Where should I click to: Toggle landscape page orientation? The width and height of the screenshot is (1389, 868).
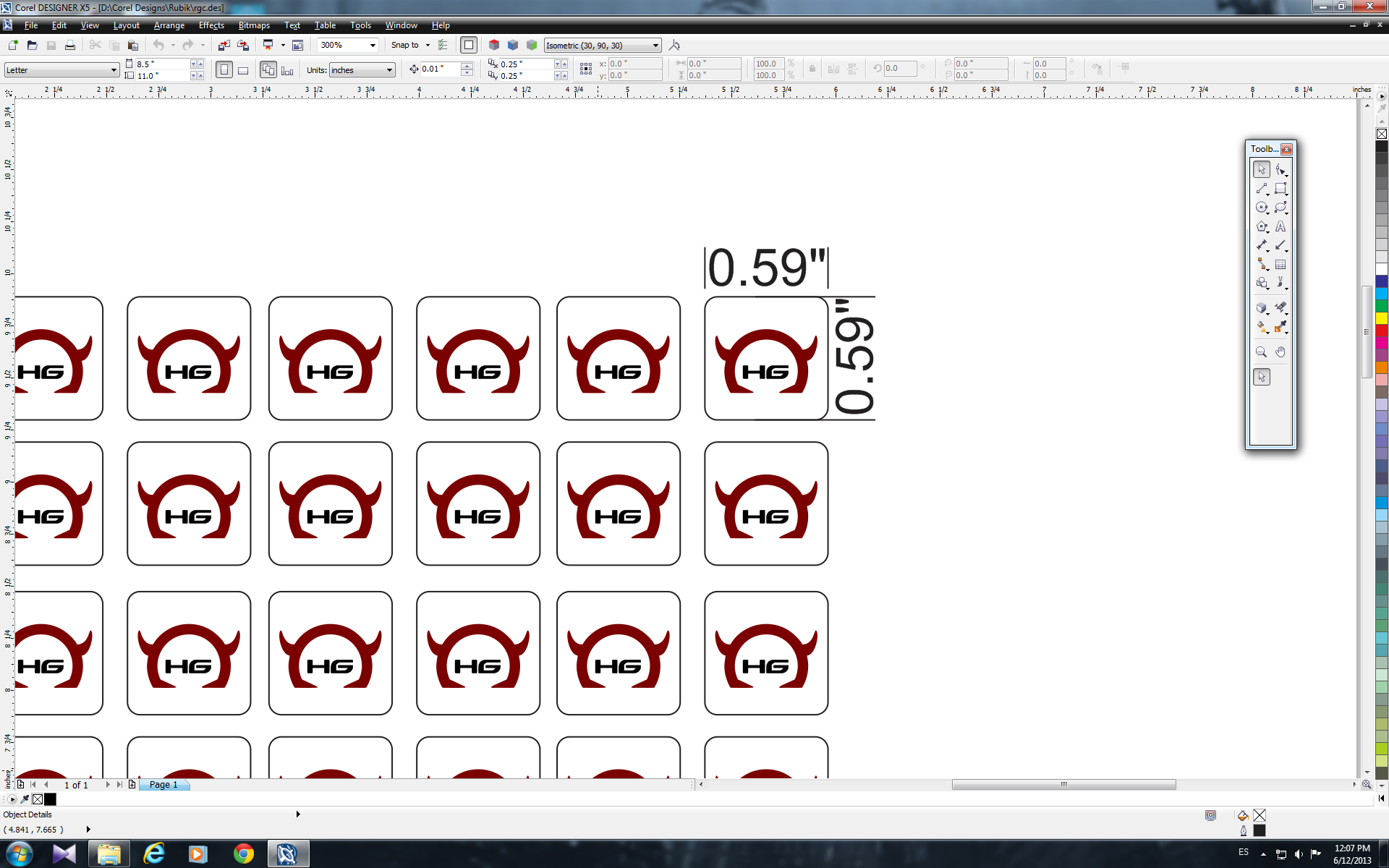pyautogui.click(x=243, y=70)
